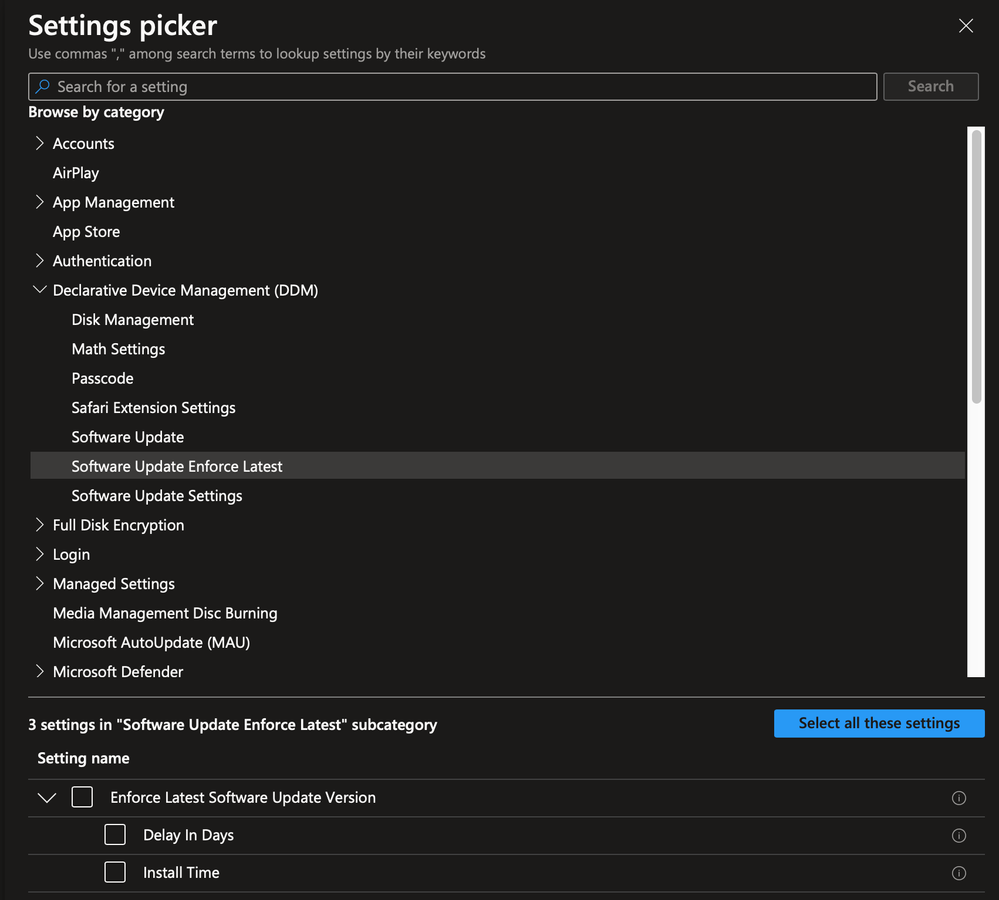The image size is (999, 900).
Task: Click Select all these settings button
Action: 879,723
